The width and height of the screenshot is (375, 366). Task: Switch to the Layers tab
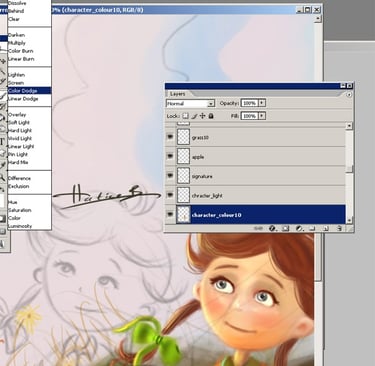click(178, 94)
